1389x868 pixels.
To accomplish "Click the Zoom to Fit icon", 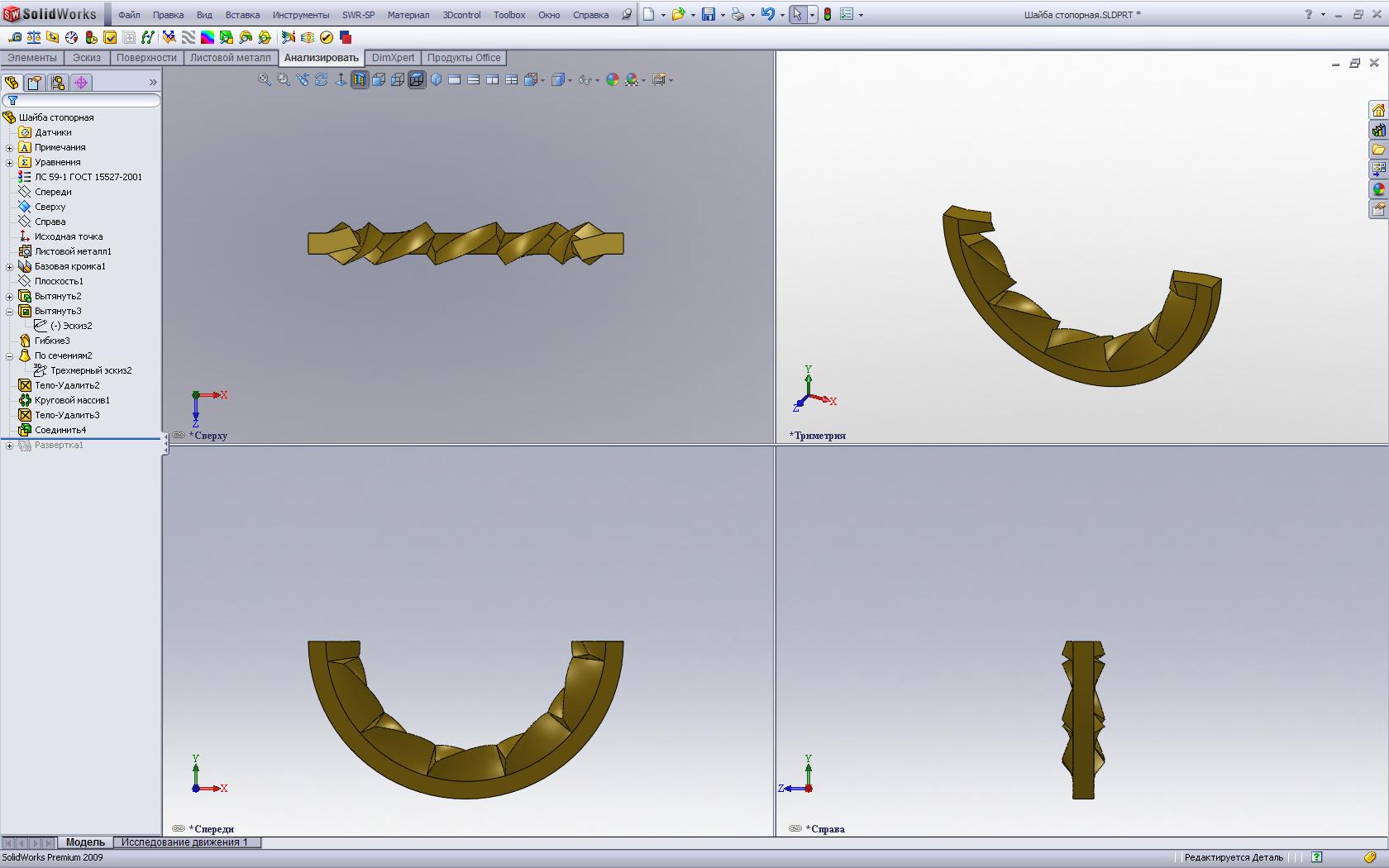I will click(264, 79).
